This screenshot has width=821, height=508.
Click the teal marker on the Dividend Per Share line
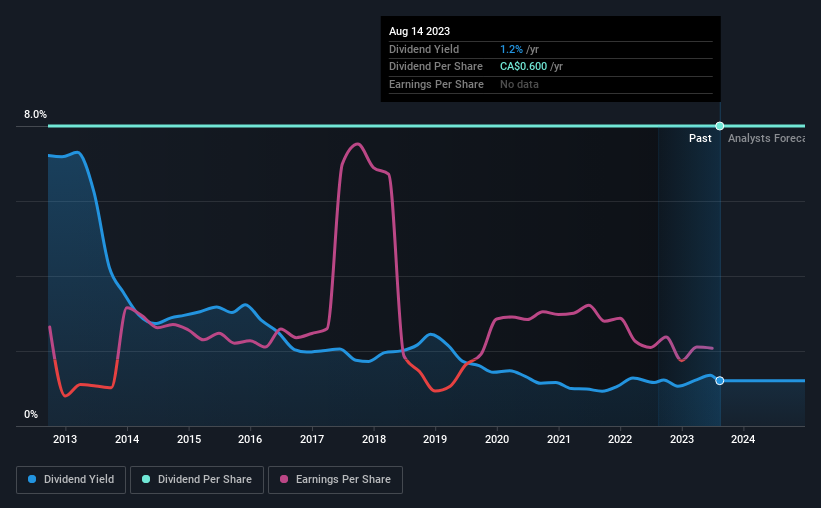[x=720, y=126]
